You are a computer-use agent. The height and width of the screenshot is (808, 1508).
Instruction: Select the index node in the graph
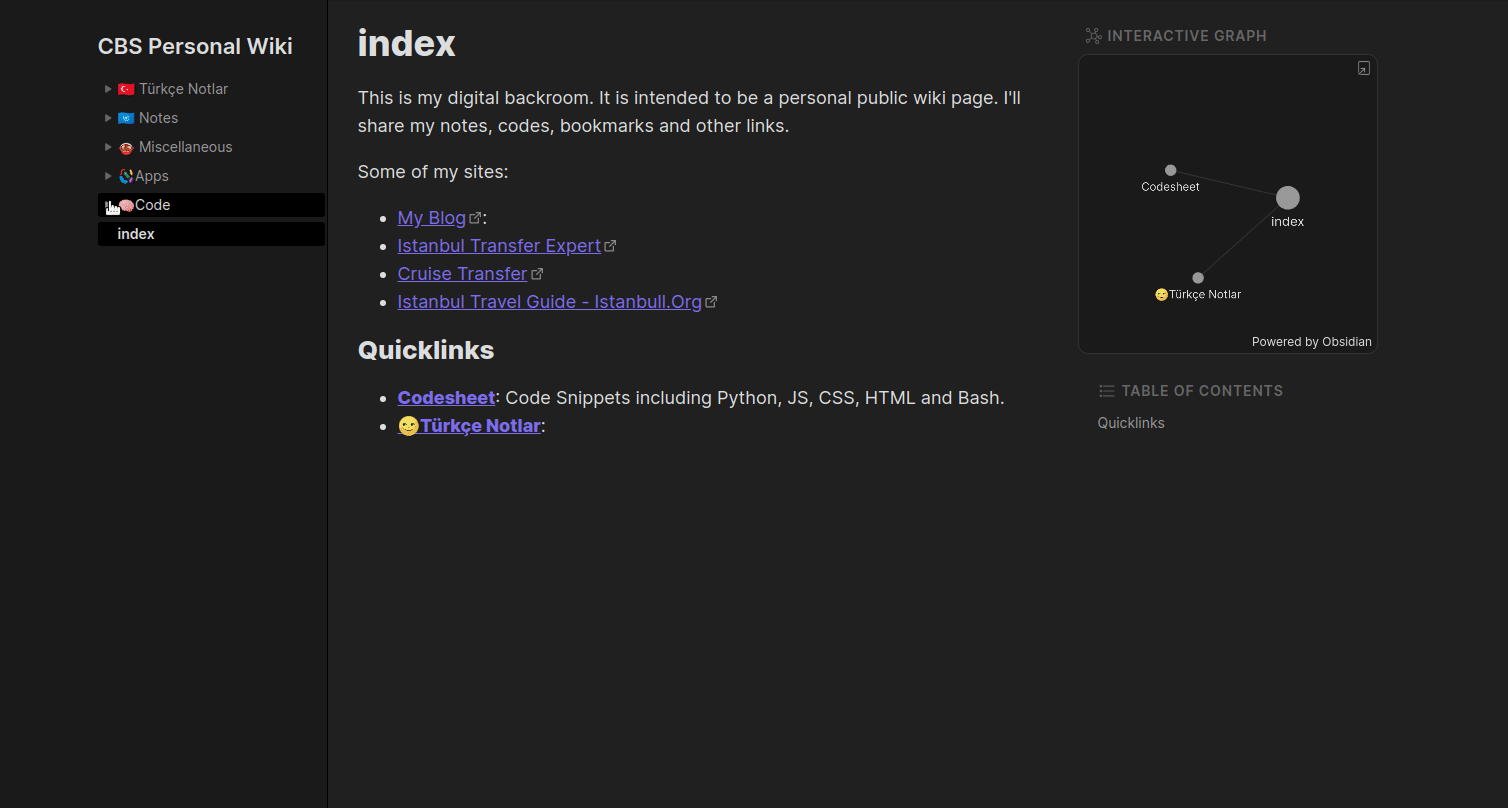point(1288,198)
